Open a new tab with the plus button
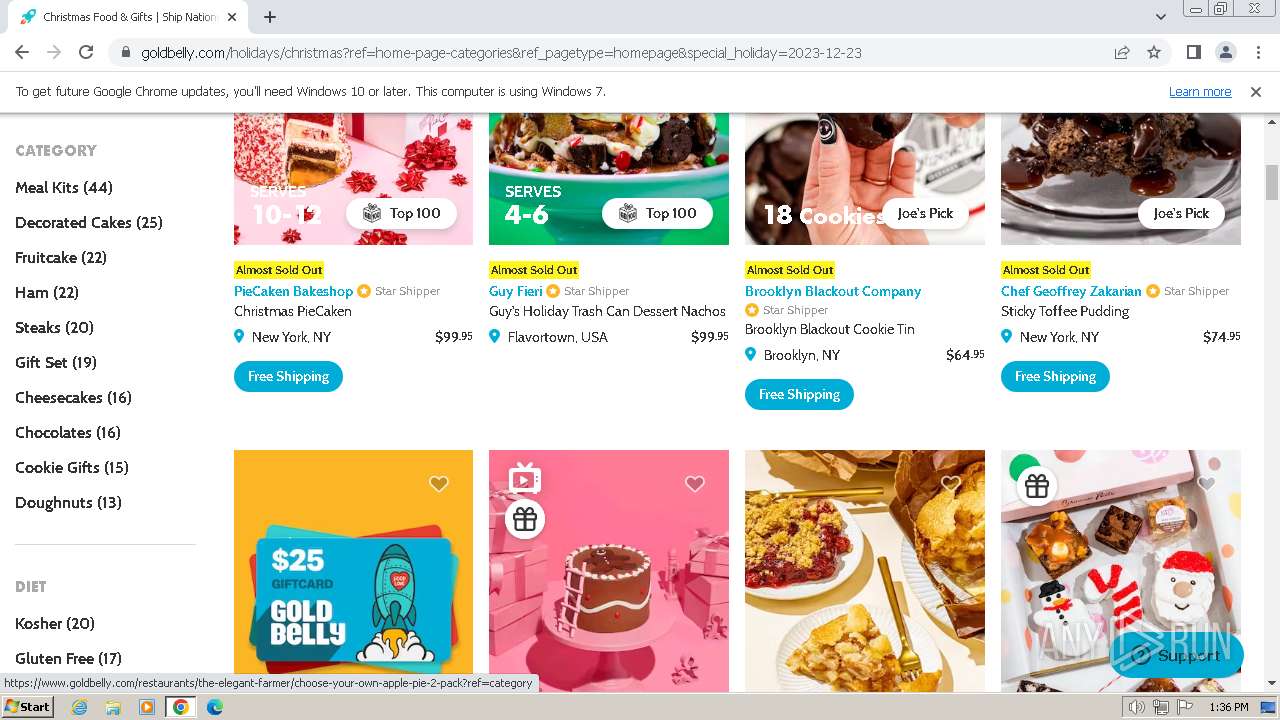Viewport: 1280px width, 720px height. 270,17
